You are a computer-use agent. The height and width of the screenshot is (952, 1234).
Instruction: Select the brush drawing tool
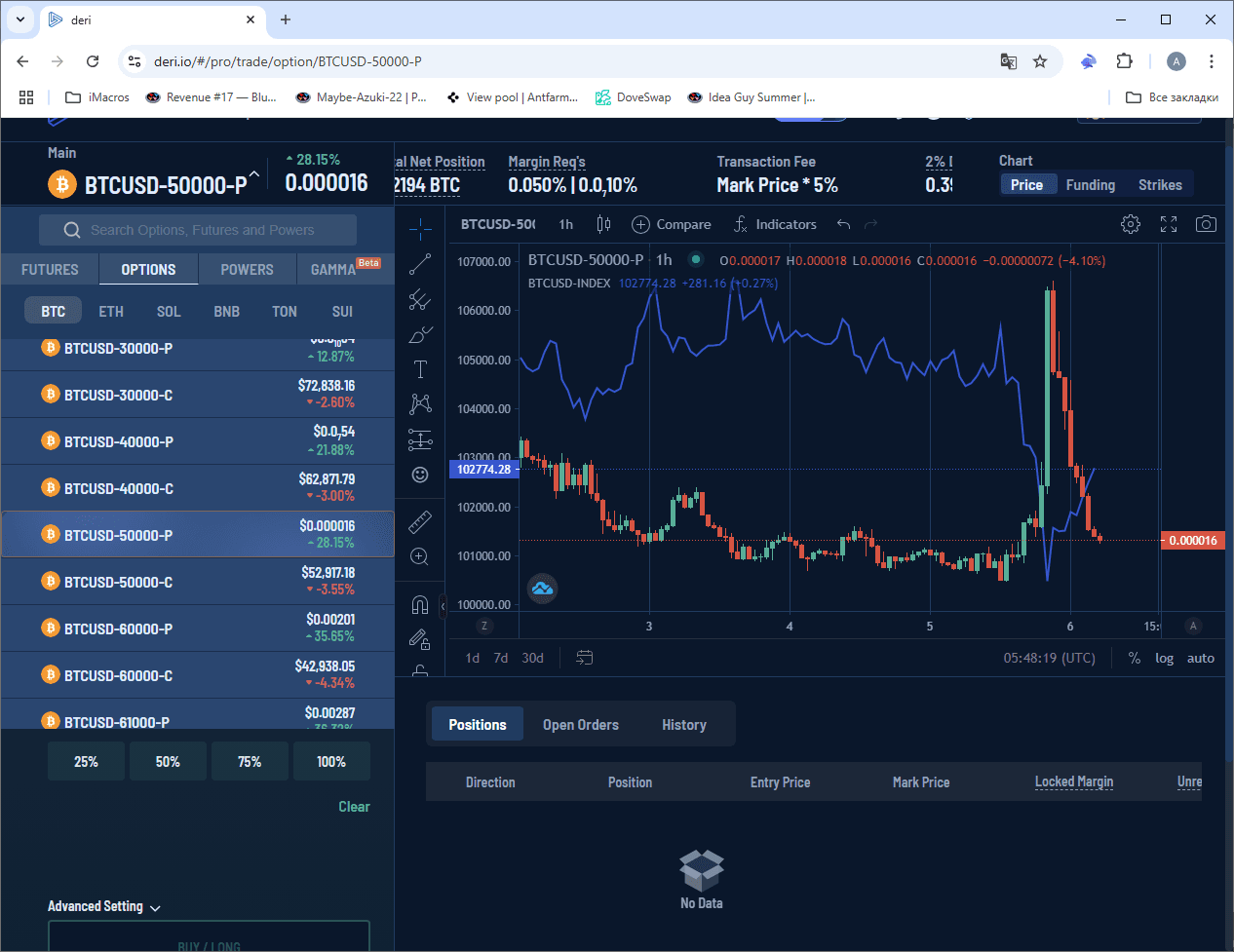coord(420,334)
